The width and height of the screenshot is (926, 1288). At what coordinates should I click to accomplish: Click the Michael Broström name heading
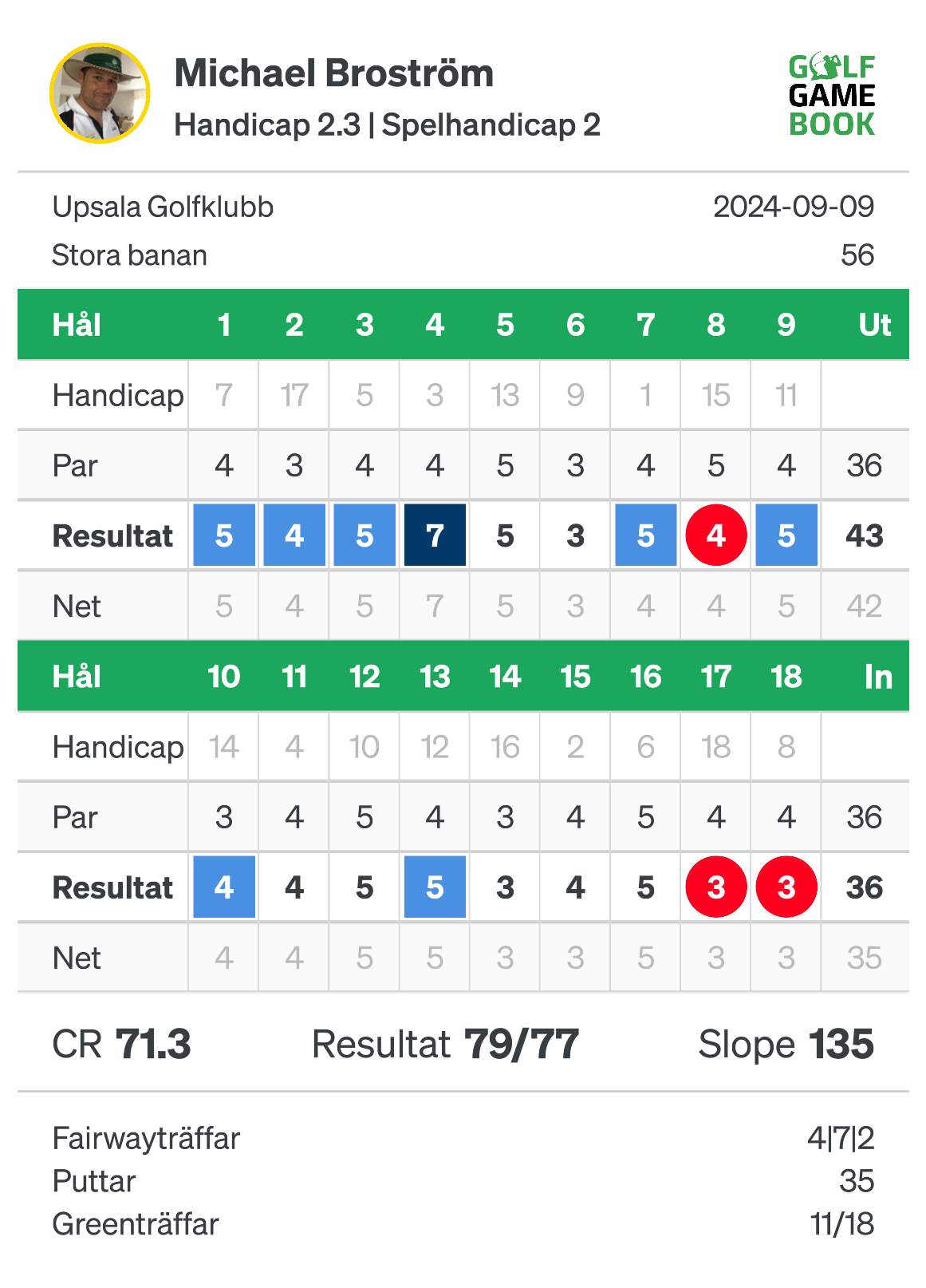pyautogui.click(x=334, y=73)
